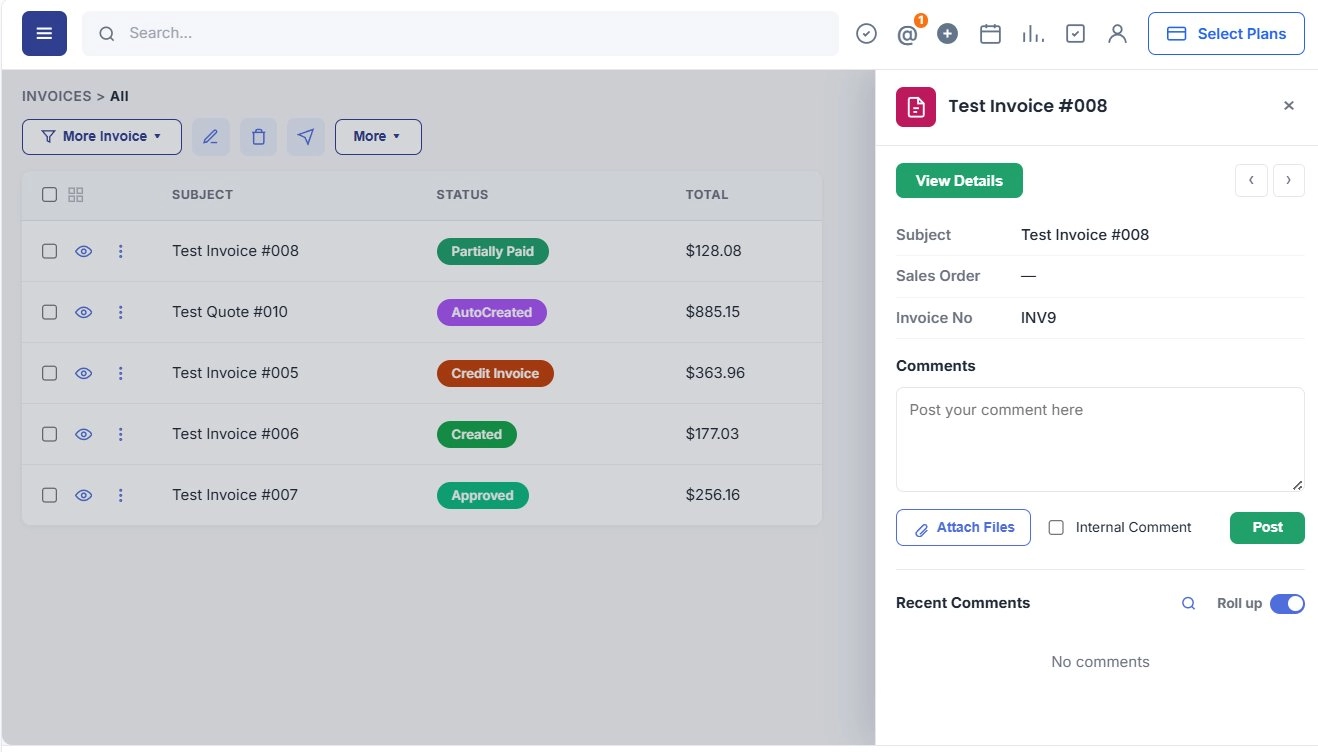Click the plus quick-create icon
The image size is (1318, 752).
point(948,34)
